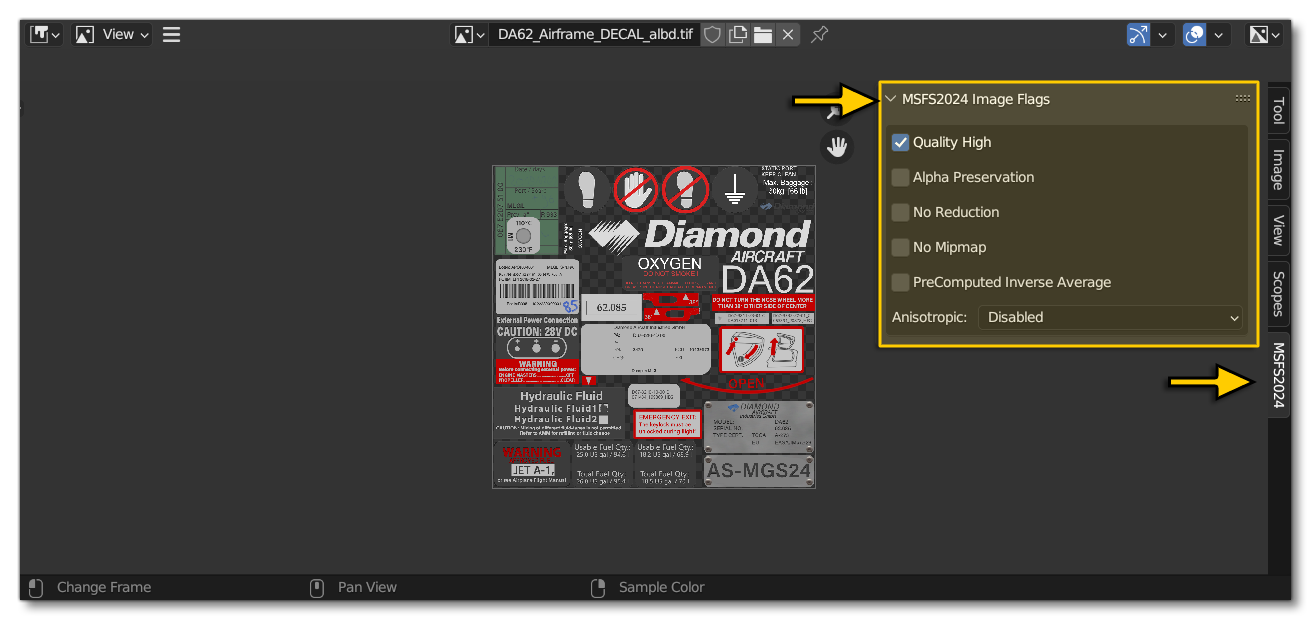Image resolution: width=1311 pixels, height=620 pixels.
Task: Toggle the fake user shield for the image
Action: pyautogui.click(x=712, y=33)
